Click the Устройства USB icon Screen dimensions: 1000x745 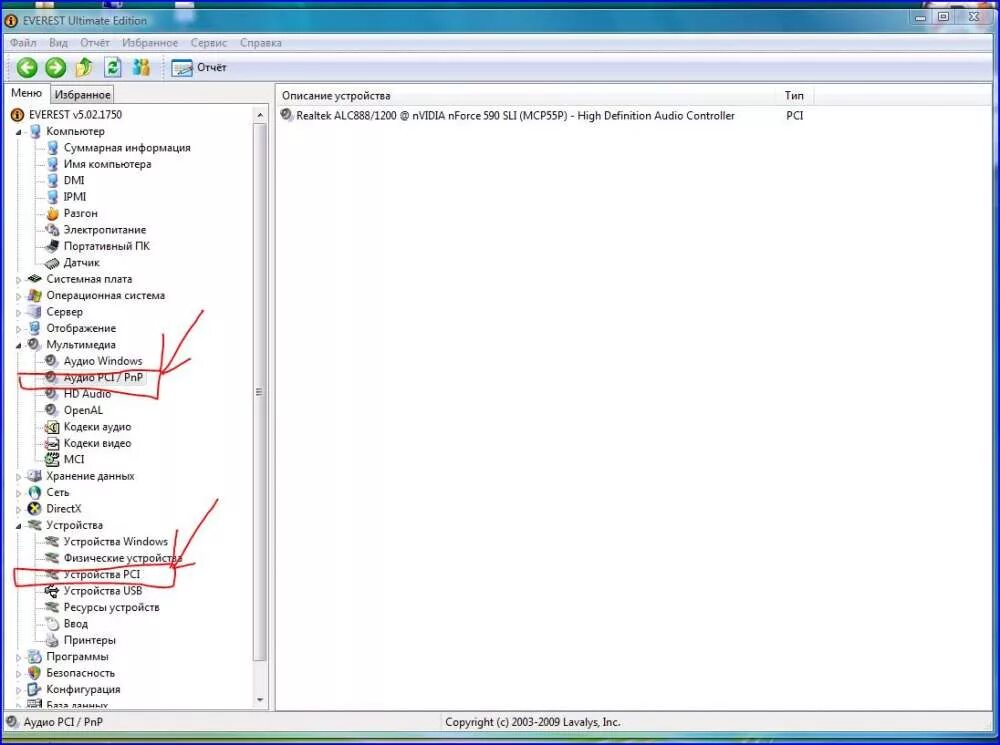point(52,591)
